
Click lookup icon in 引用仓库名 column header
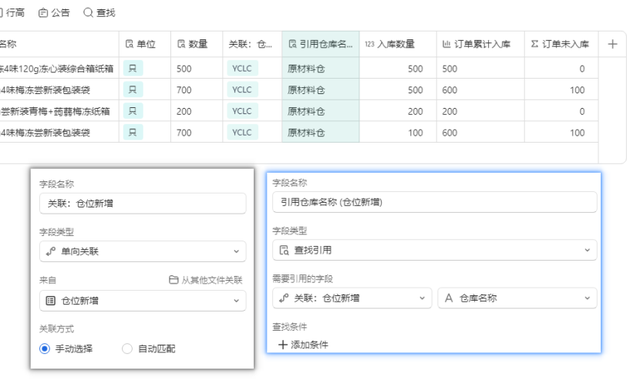[292, 44]
